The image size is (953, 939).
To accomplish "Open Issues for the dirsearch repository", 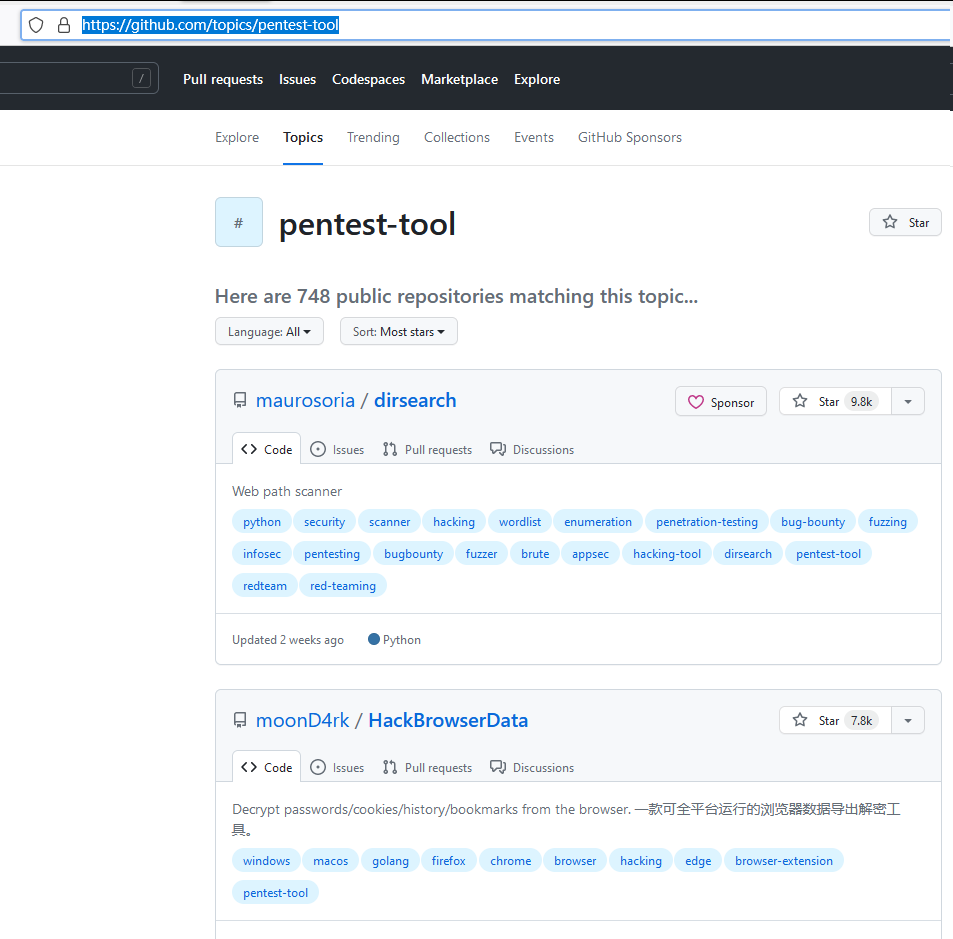I will coord(337,450).
